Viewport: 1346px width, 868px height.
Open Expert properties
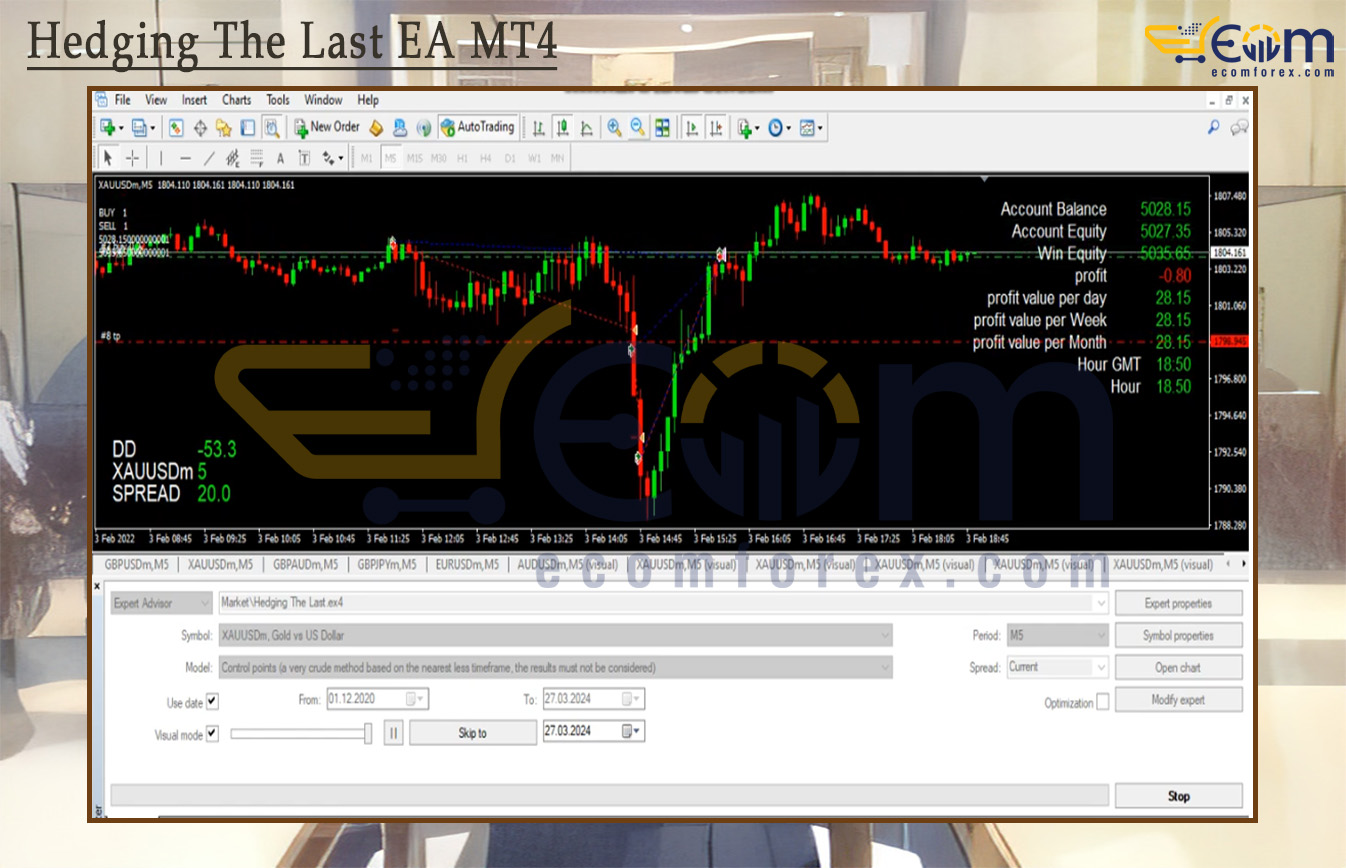(x=1178, y=602)
